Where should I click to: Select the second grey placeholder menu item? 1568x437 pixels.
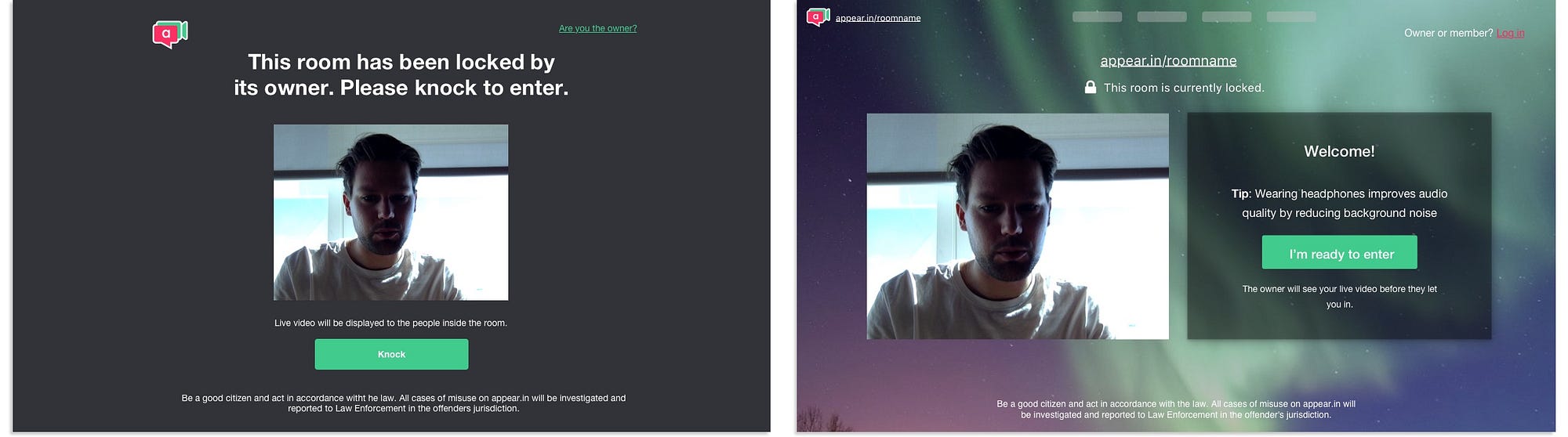tap(1162, 16)
